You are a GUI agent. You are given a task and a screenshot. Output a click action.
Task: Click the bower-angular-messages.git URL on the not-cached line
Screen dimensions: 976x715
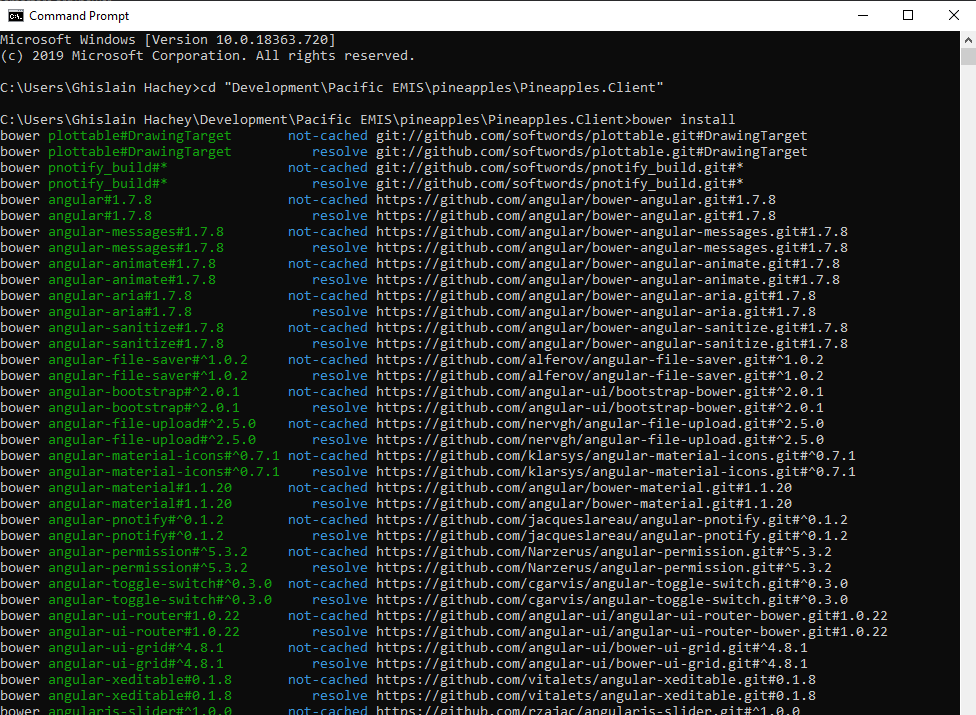coord(611,232)
